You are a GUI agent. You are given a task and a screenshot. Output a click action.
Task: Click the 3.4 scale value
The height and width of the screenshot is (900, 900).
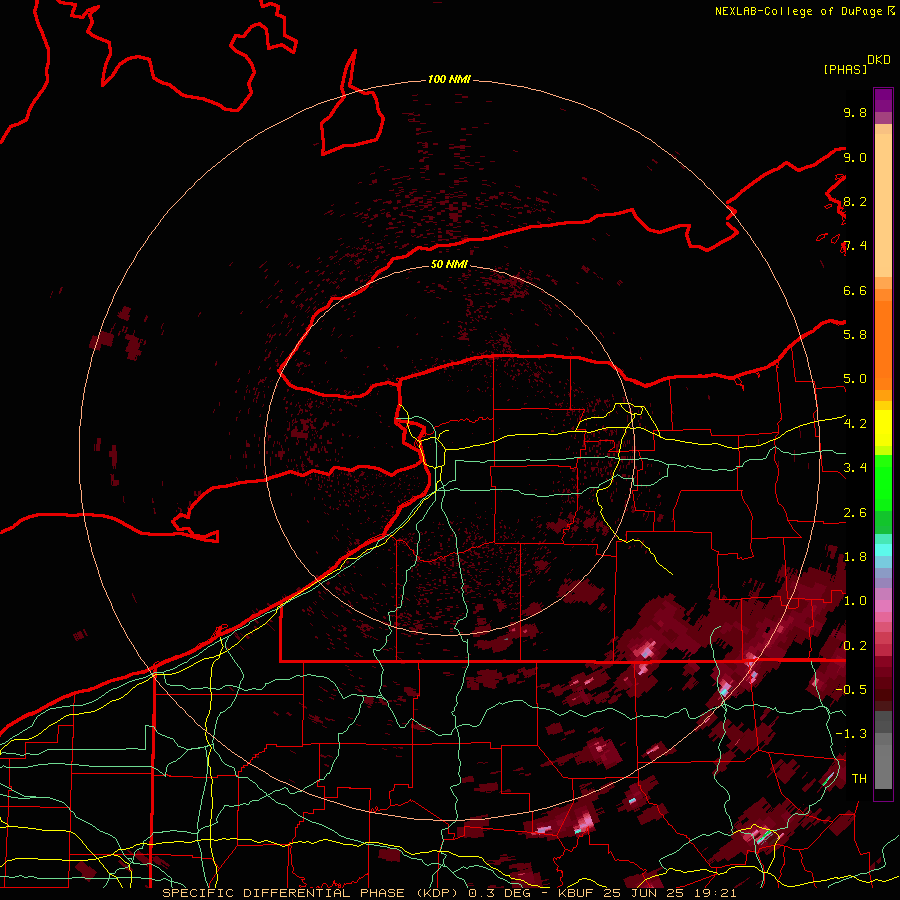click(855, 468)
